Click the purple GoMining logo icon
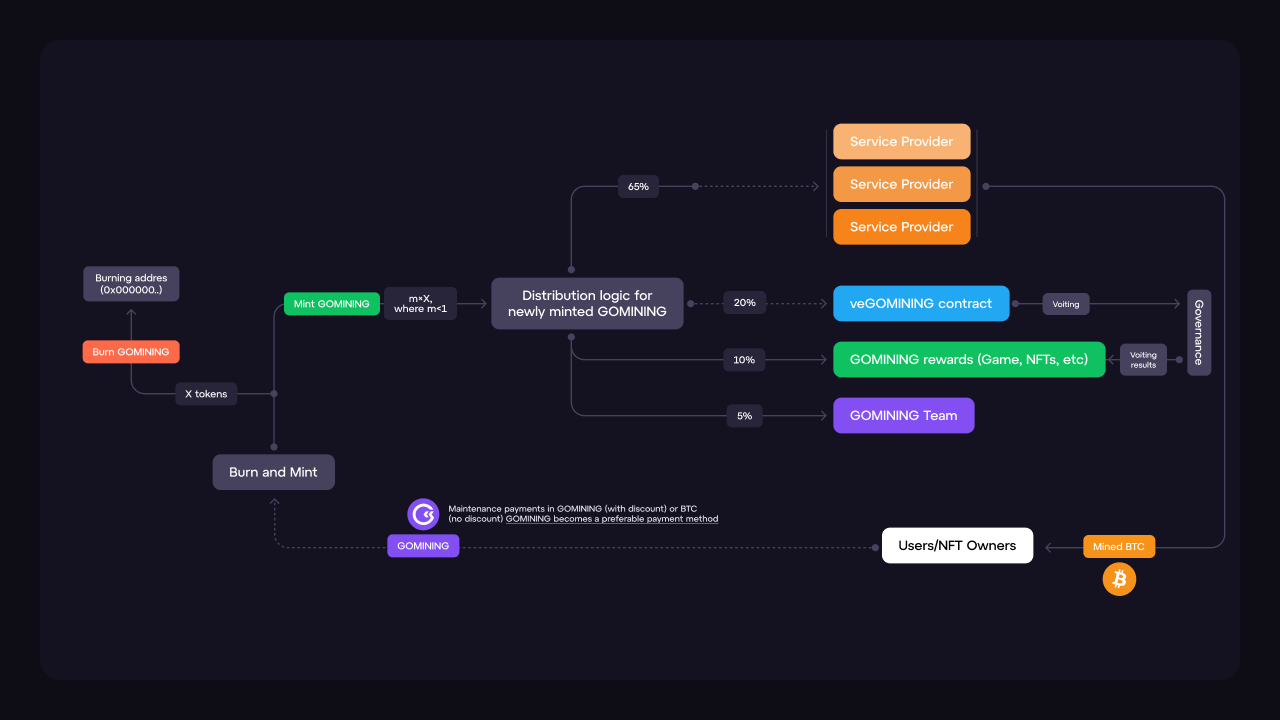 [x=423, y=514]
